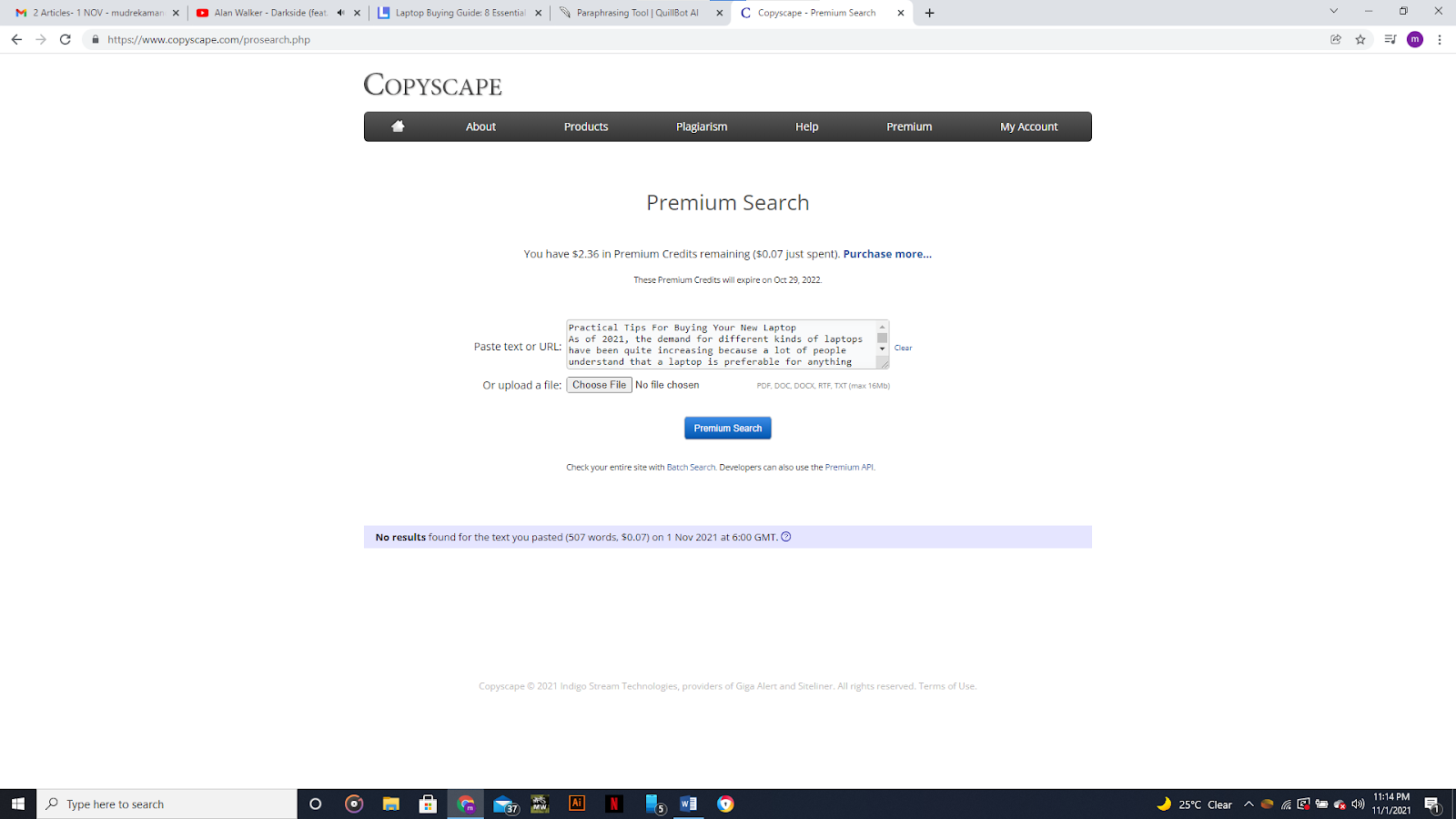Open the Mail app on the taskbar
Screen dimensions: 1456x819
pyautogui.click(x=505, y=804)
